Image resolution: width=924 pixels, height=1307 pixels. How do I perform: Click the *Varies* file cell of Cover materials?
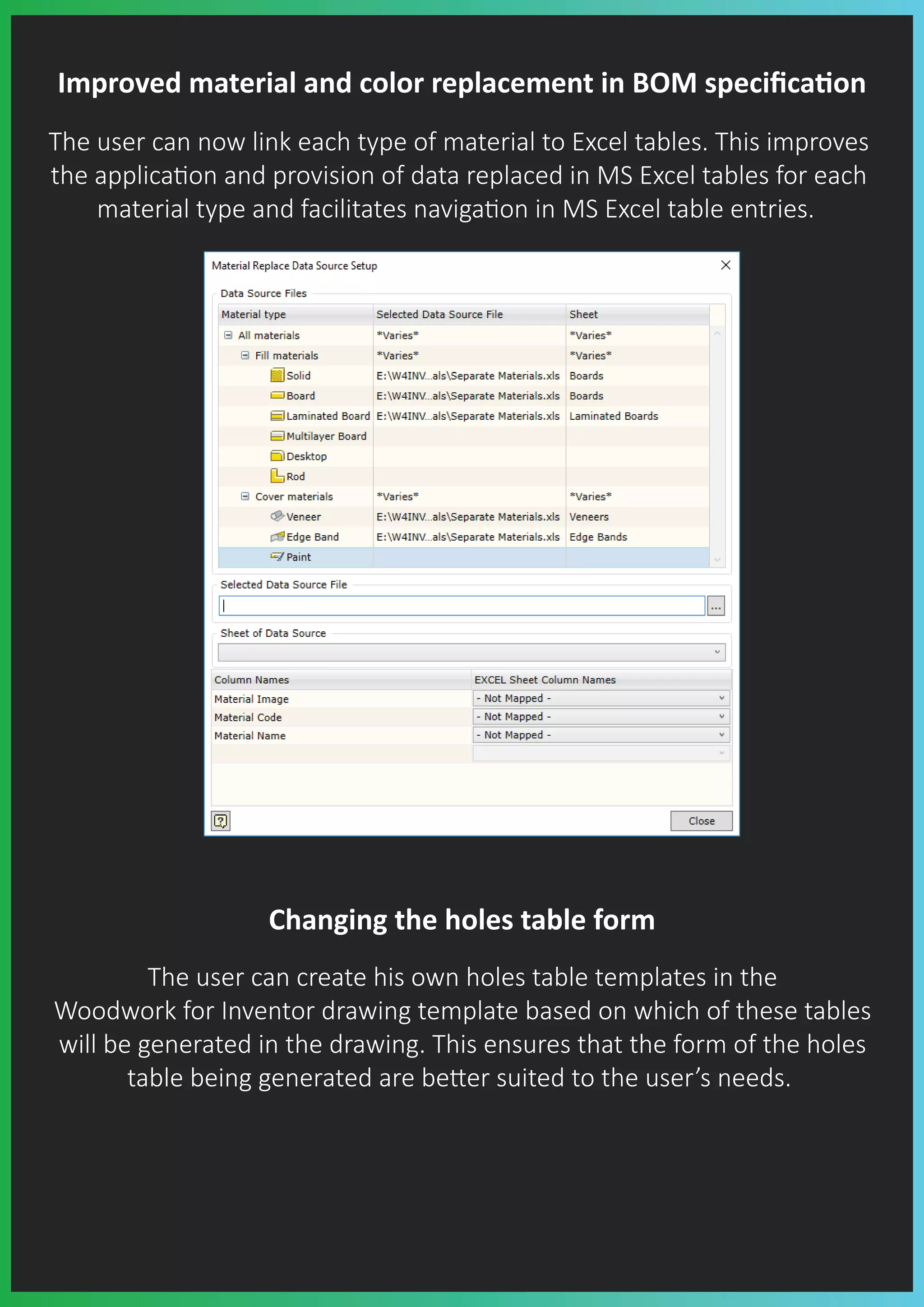tap(469, 496)
